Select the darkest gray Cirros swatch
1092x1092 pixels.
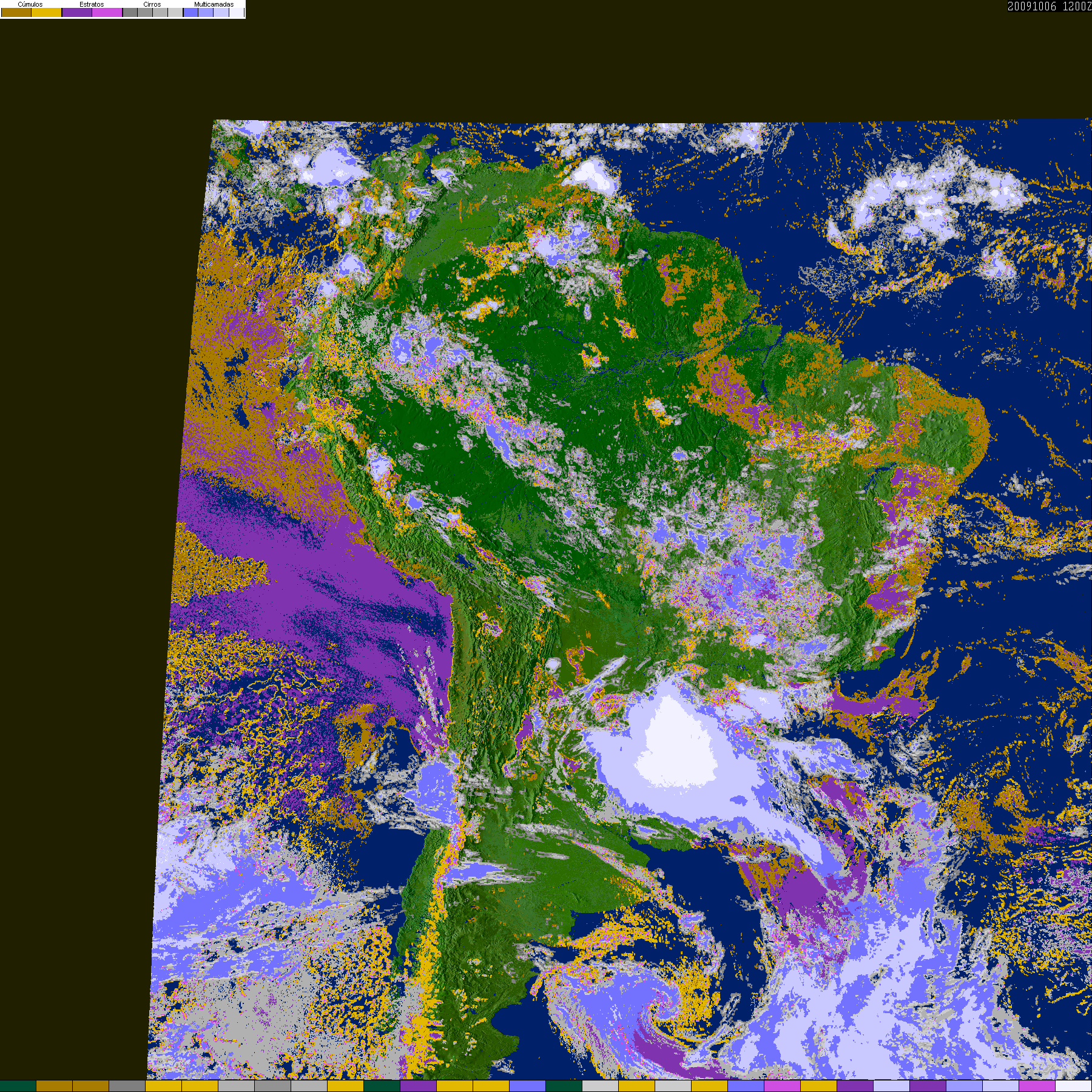[130, 12]
